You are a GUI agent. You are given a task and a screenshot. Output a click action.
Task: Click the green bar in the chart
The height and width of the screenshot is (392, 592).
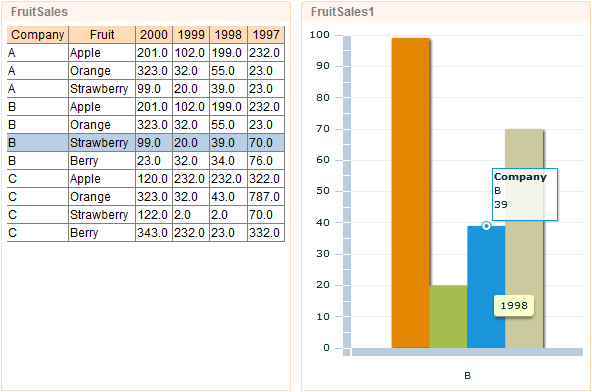click(448, 316)
